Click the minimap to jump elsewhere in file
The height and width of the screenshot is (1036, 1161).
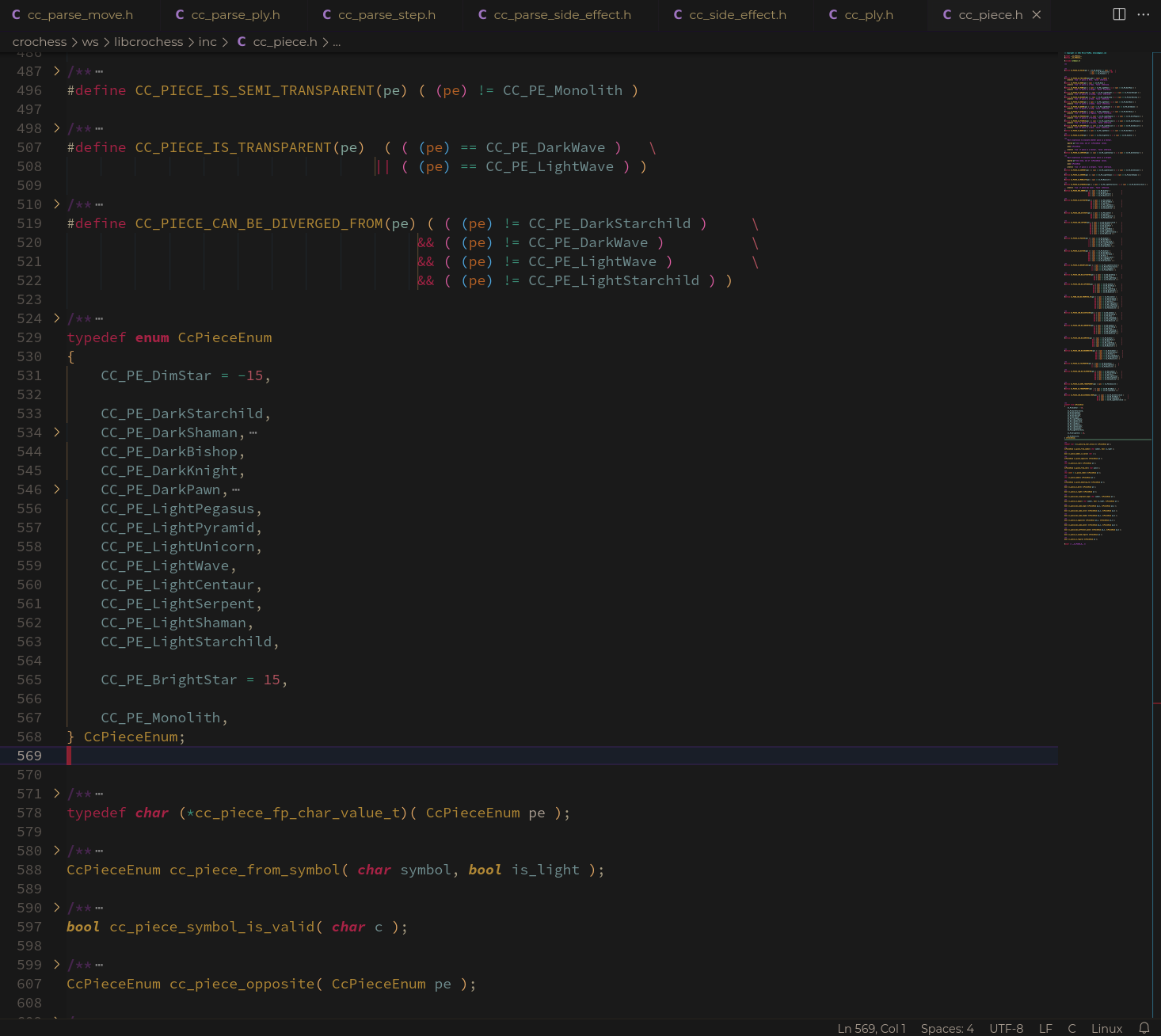point(1101,317)
